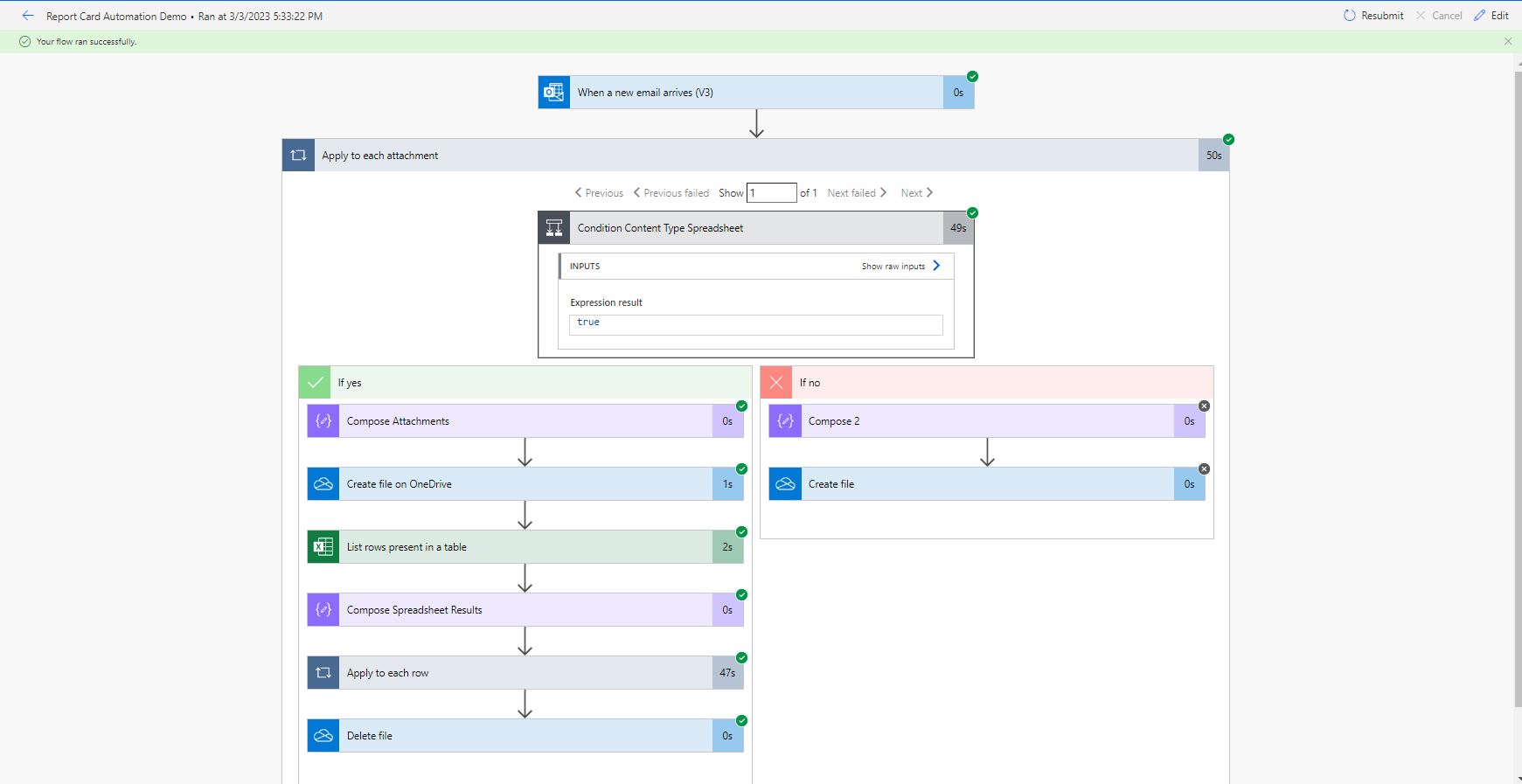Click the back arrow icon
Screen dimensions: 1522x784
tap(28, 16)
